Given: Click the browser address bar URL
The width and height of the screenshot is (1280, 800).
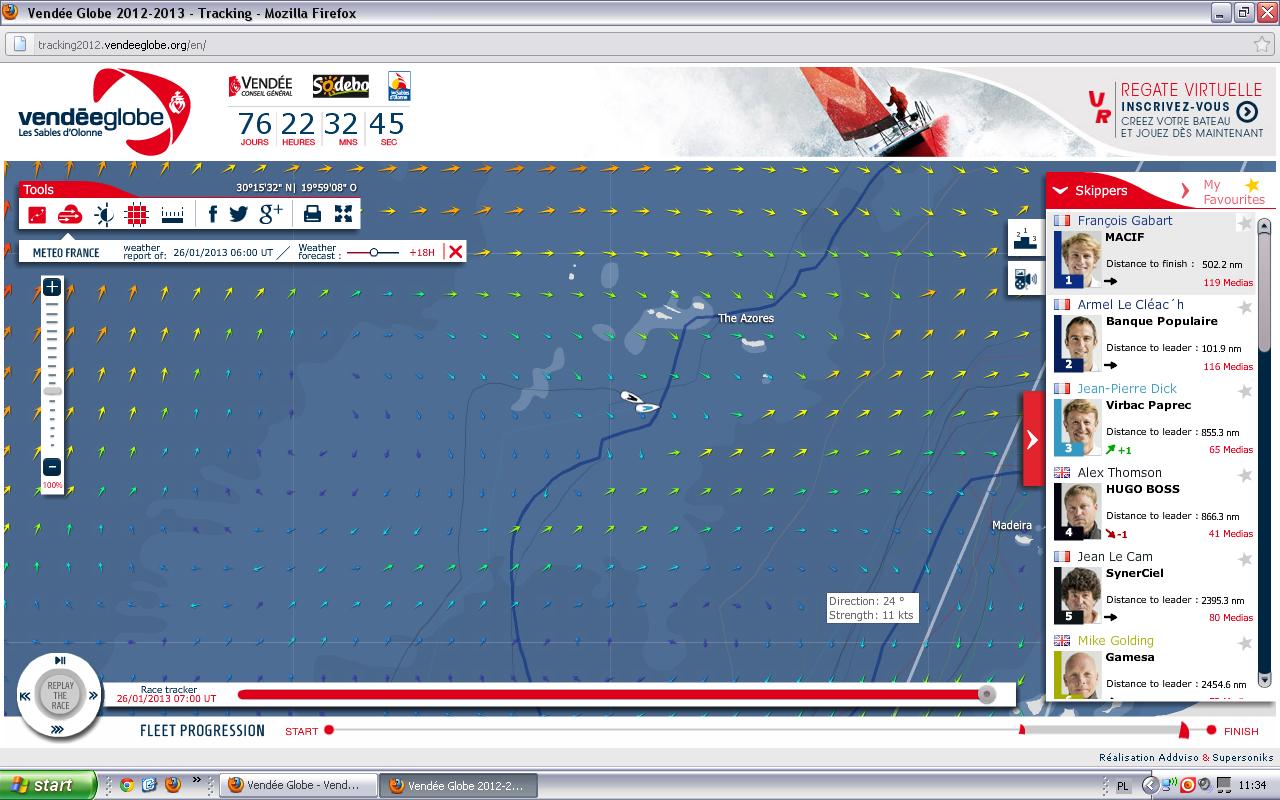Looking at the screenshot, I should click(x=122, y=45).
